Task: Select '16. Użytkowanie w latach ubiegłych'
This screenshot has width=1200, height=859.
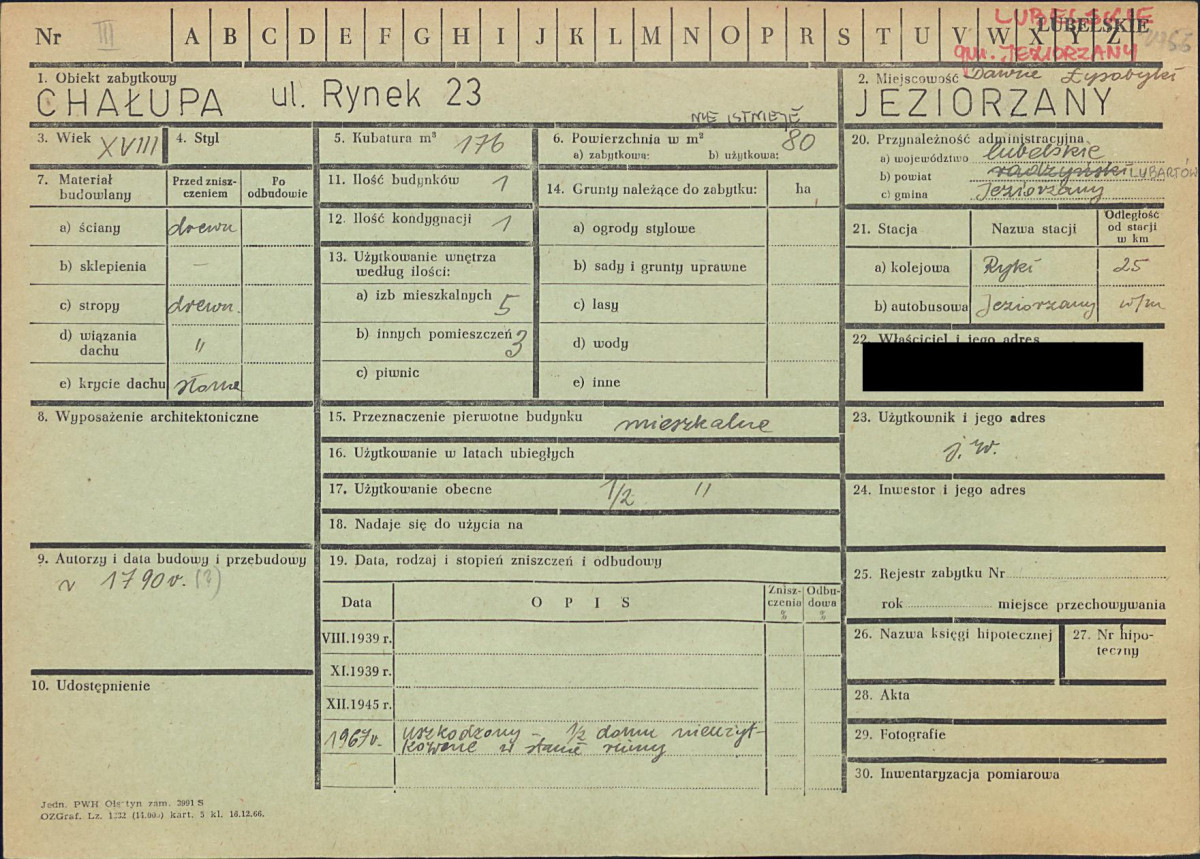Action: (451, 453)
